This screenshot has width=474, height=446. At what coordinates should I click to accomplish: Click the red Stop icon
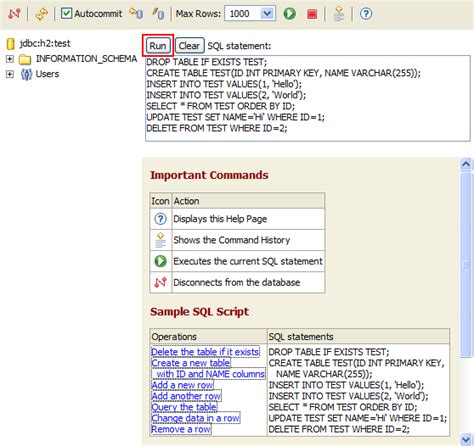tap(312, 14)
